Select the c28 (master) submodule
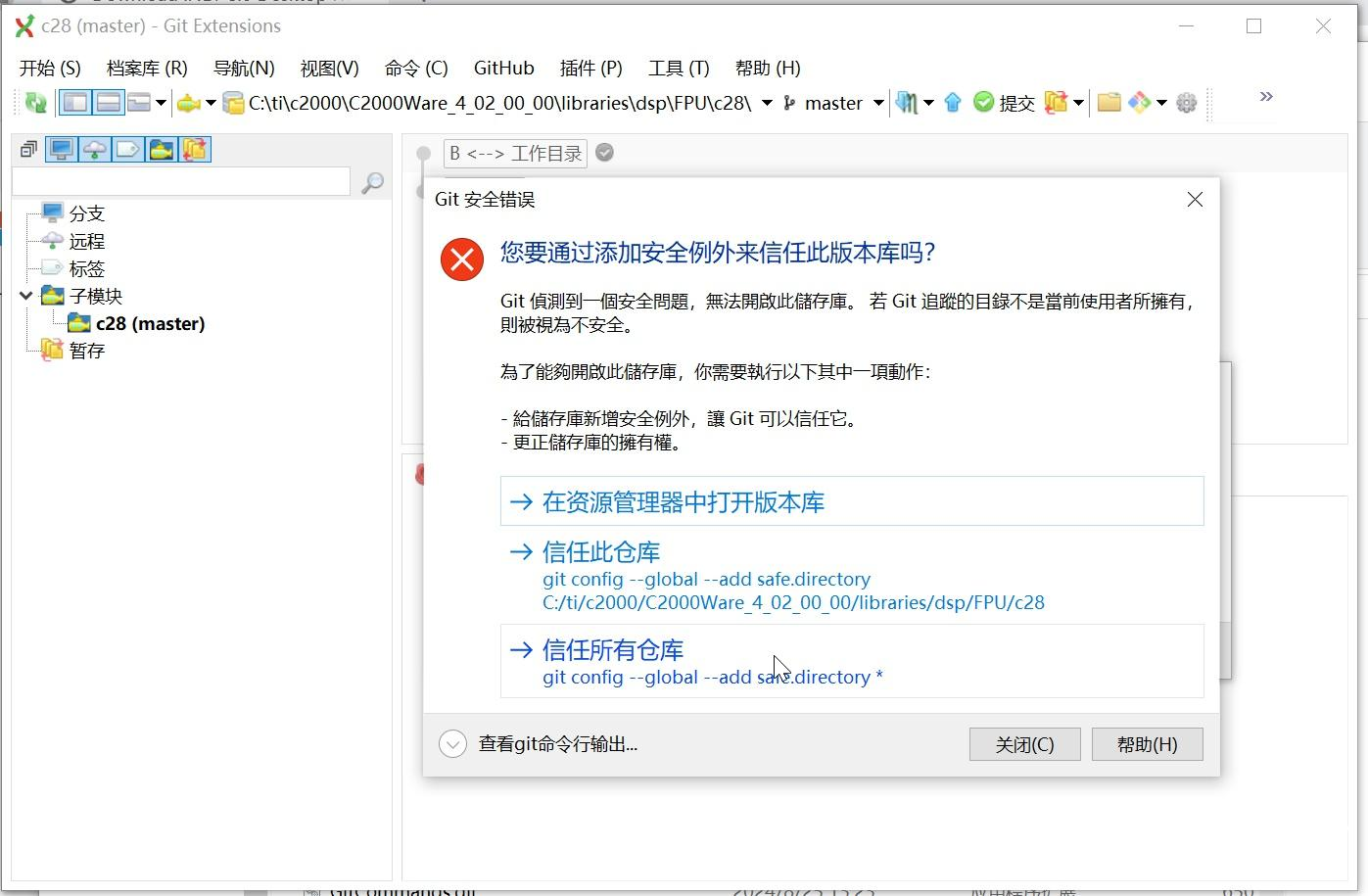The image size is (1368, 896). click(x=150, y=324)
